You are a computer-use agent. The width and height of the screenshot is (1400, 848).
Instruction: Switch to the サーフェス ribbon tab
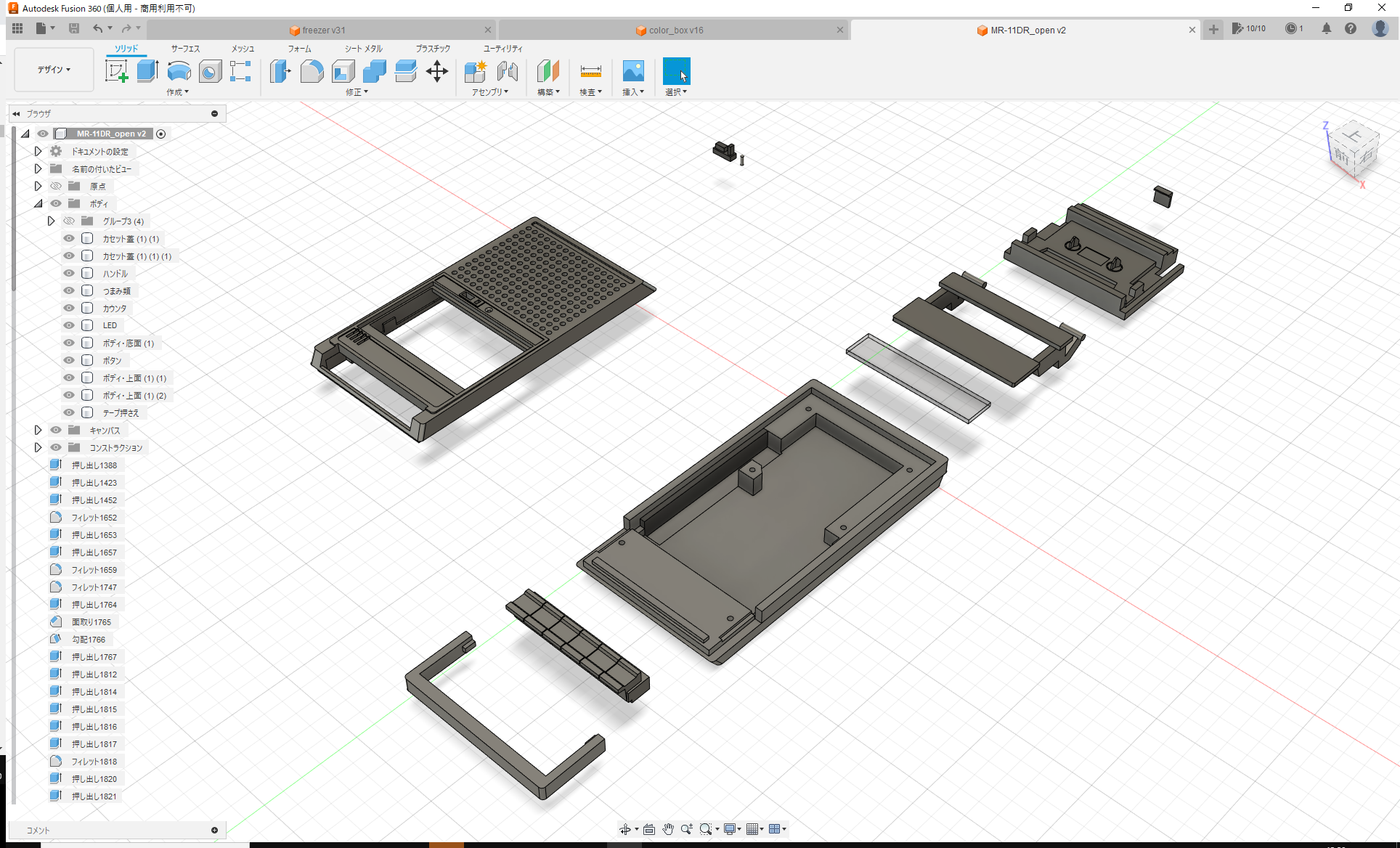[184, 49]
